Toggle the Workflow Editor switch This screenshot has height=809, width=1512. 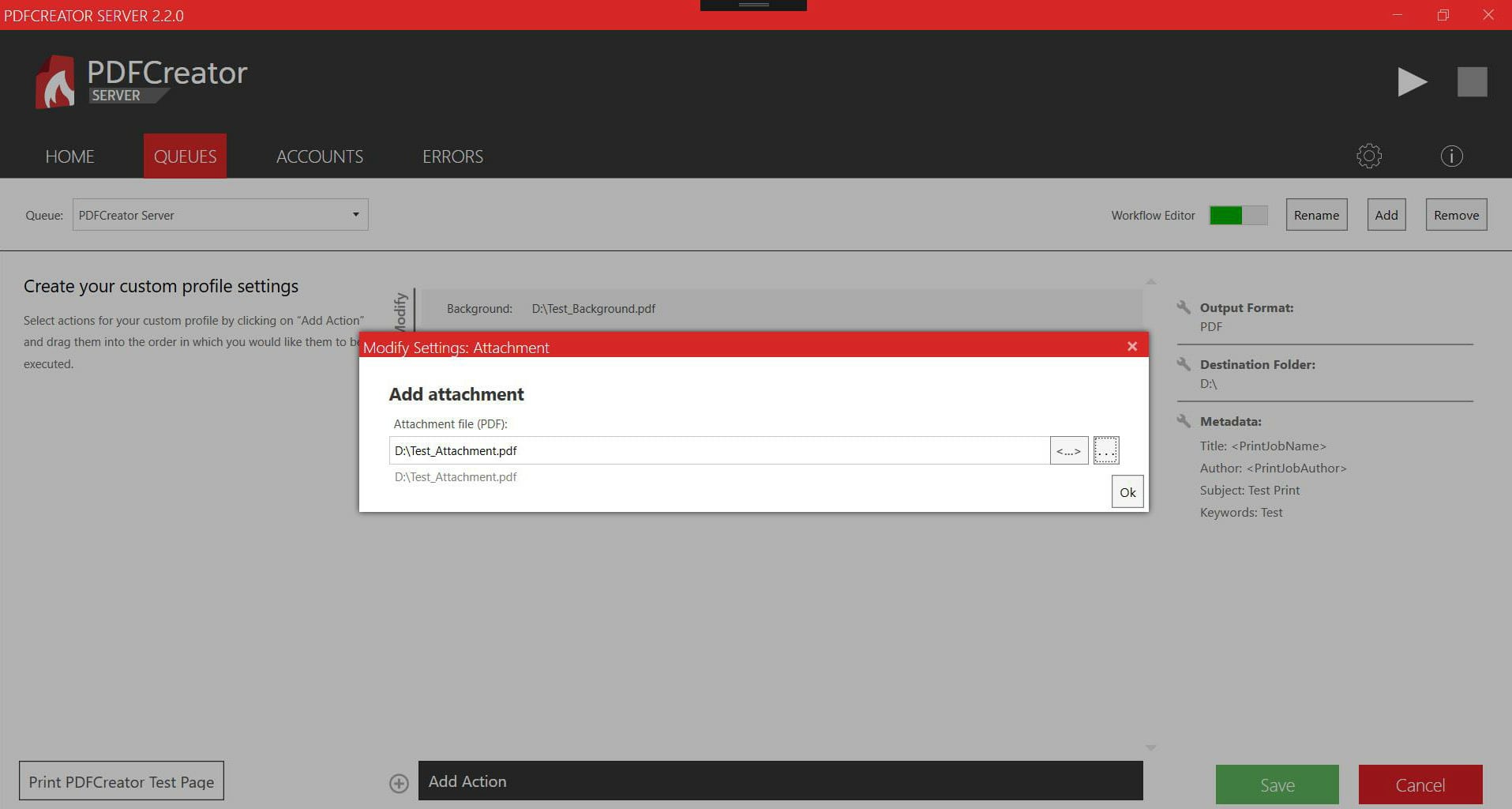click(x=1238, y=215)
